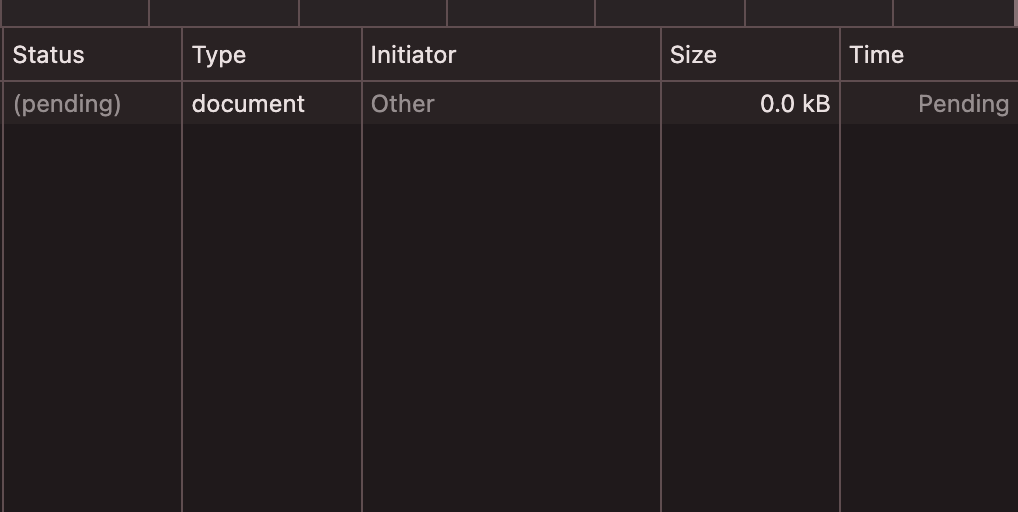The image size is (1018, 512).
Task: Sort requests by the Status column header
Action: point(92,55)
